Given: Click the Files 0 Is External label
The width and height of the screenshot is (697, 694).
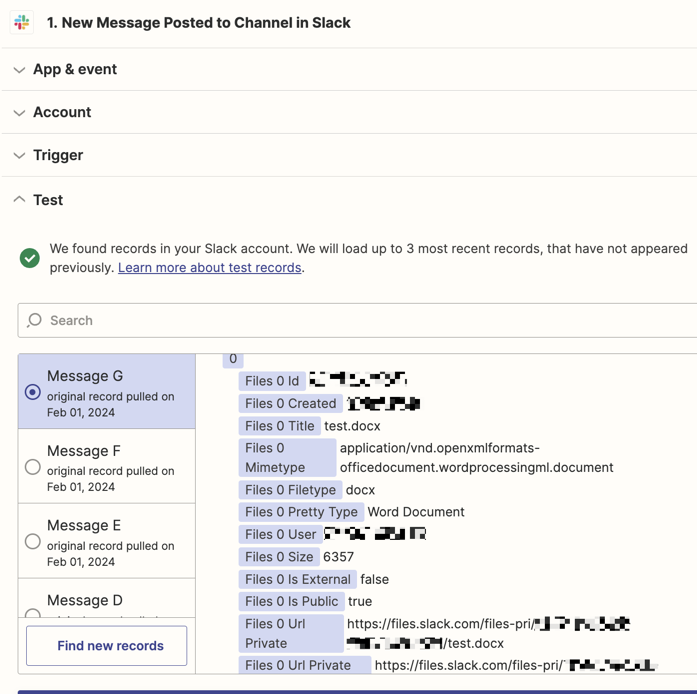Looking at the screenshot, I should (298, 579).
